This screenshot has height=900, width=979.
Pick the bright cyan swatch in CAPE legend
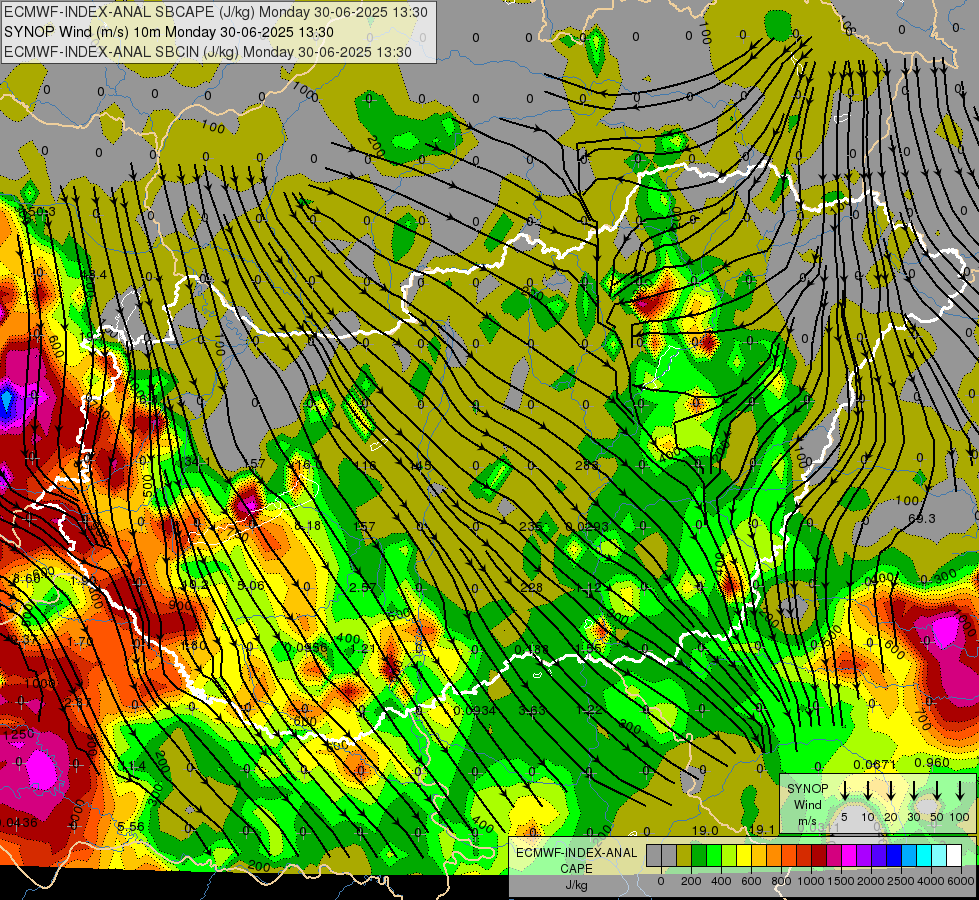(924, 855)
